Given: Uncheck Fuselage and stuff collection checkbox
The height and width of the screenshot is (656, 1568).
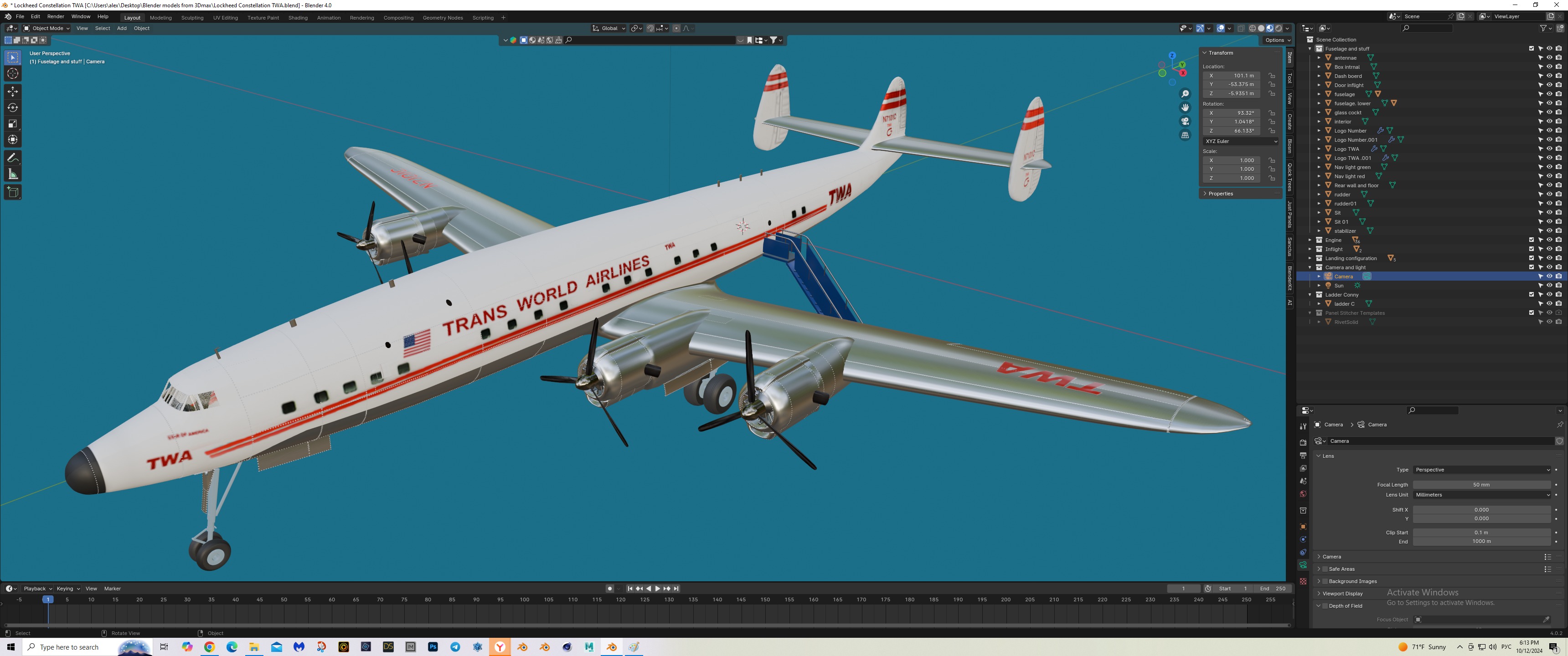Looking at the screenshot, I should [1532, 49].
